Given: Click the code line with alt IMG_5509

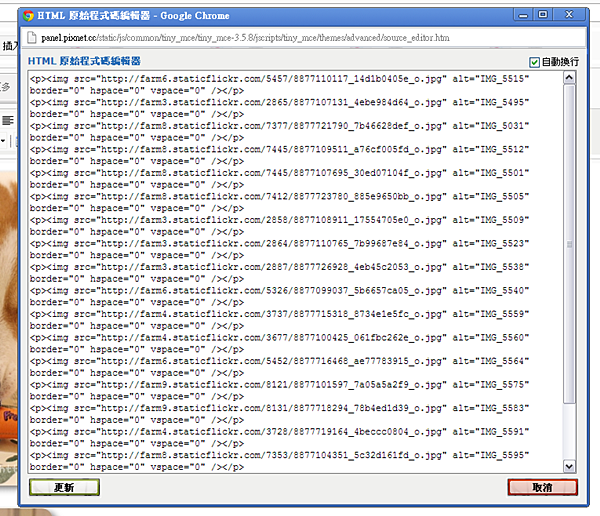Looking at the screenshot, I should pyautogui.click(x=279, y=220).
